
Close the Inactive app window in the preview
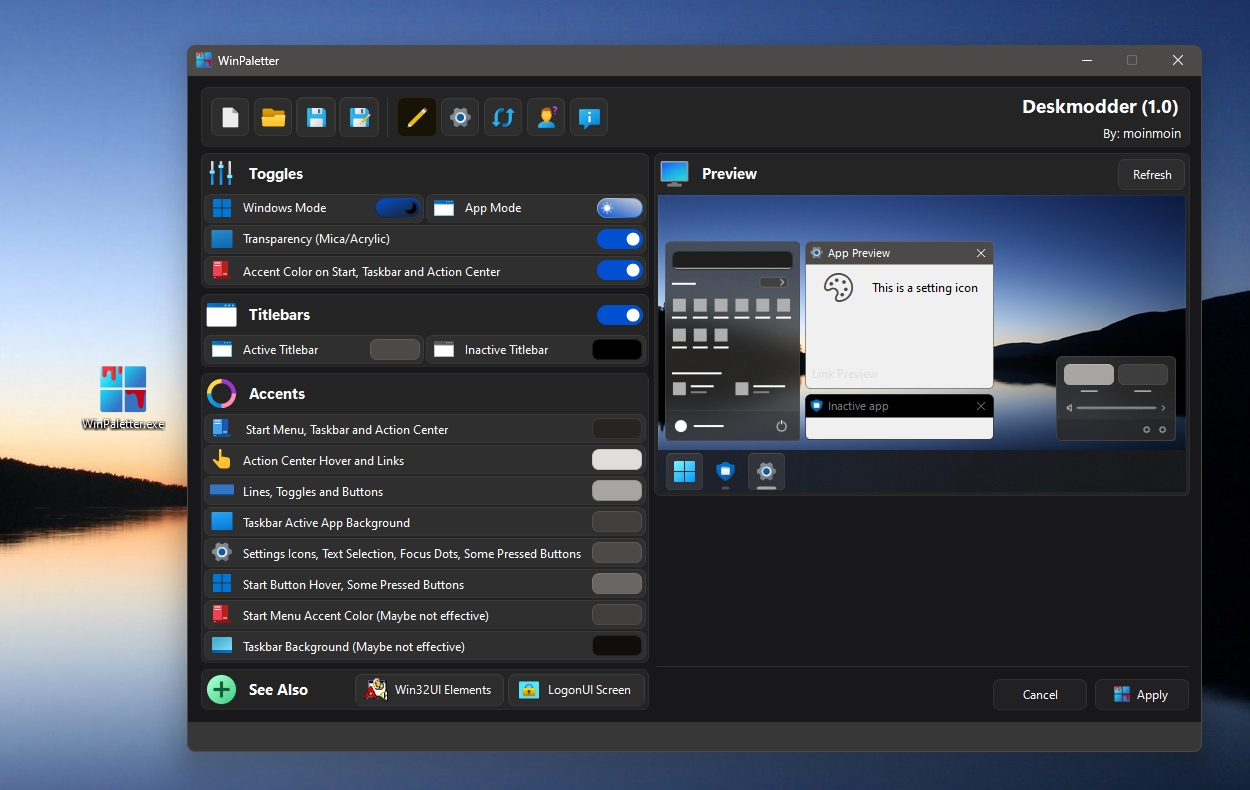(981, 406)
